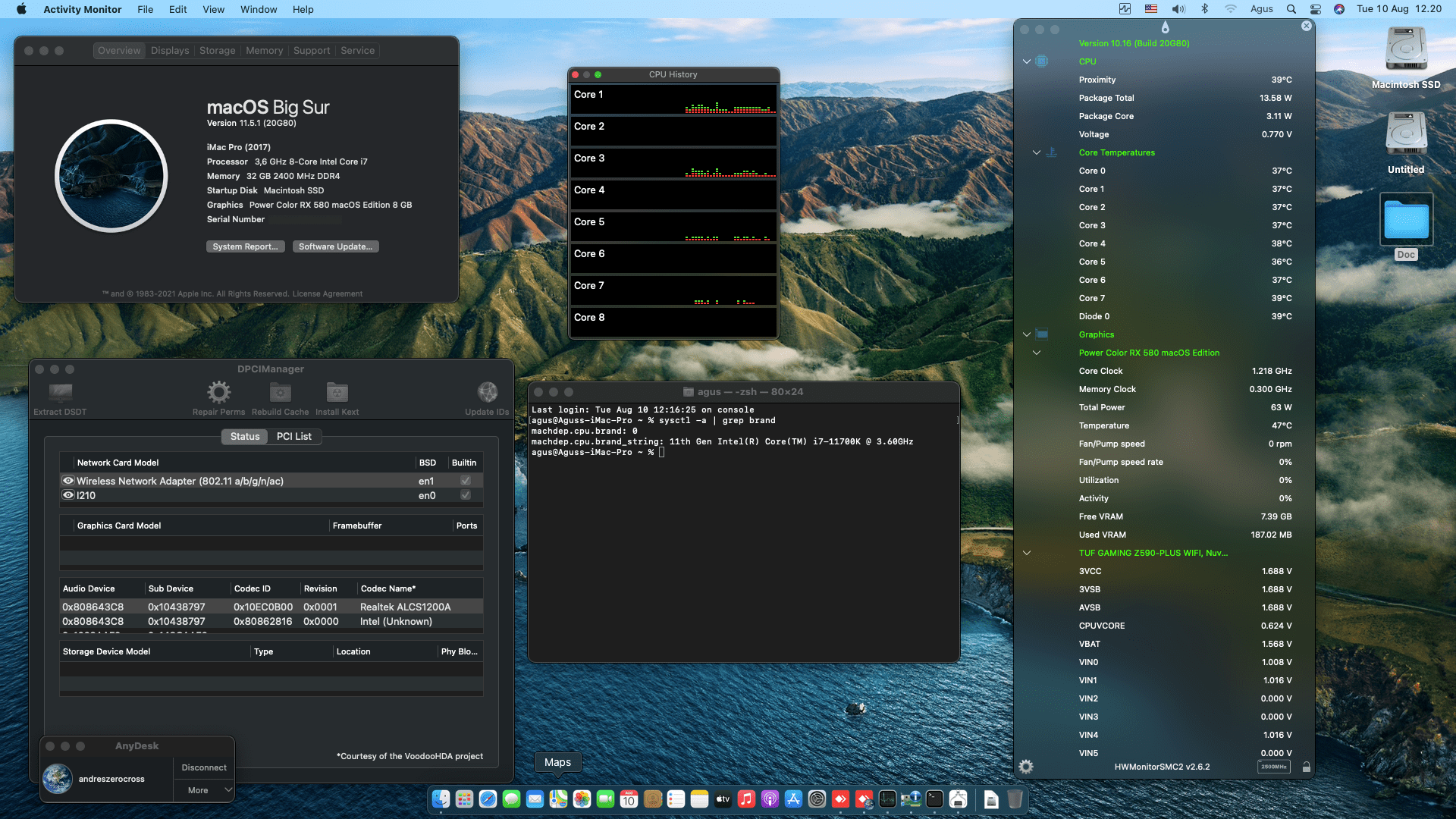The height and width of the screenshot is (819, 1456).
Task: Open the Apple menu
Action: point(21,9)
